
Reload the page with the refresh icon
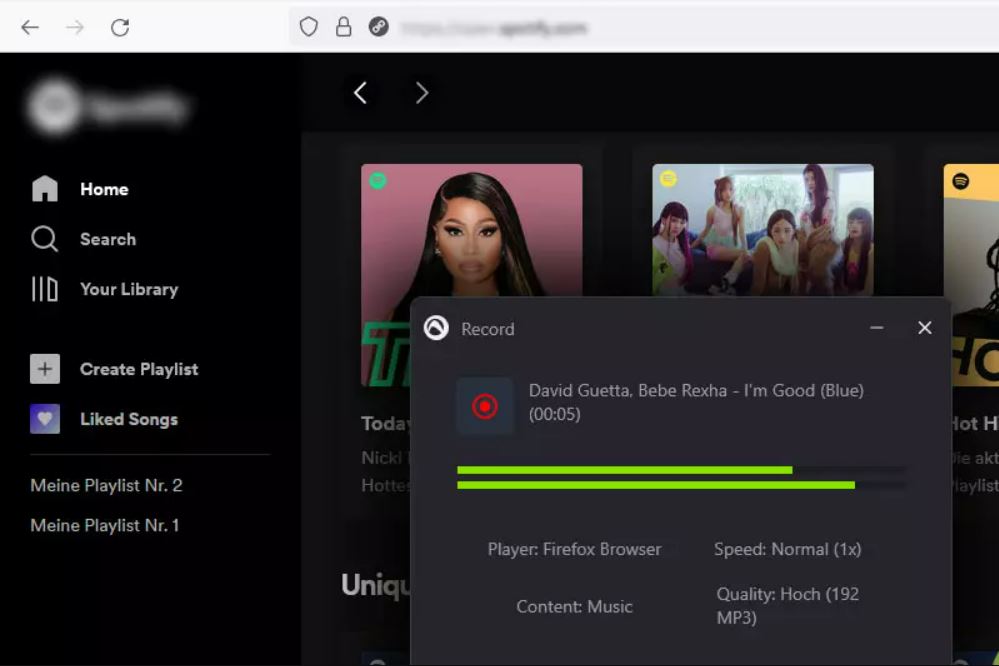[120, 27]
